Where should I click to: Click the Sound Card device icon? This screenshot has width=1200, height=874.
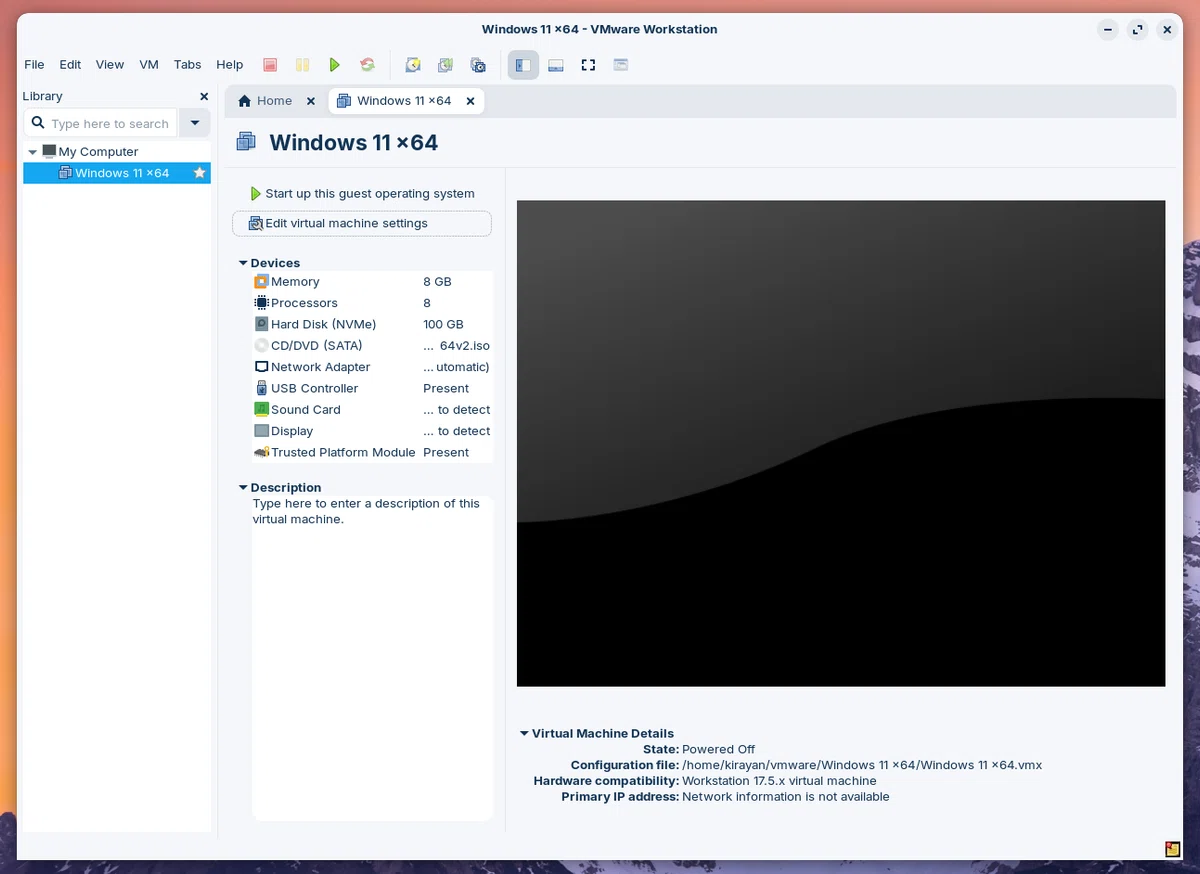click(262, 410)
